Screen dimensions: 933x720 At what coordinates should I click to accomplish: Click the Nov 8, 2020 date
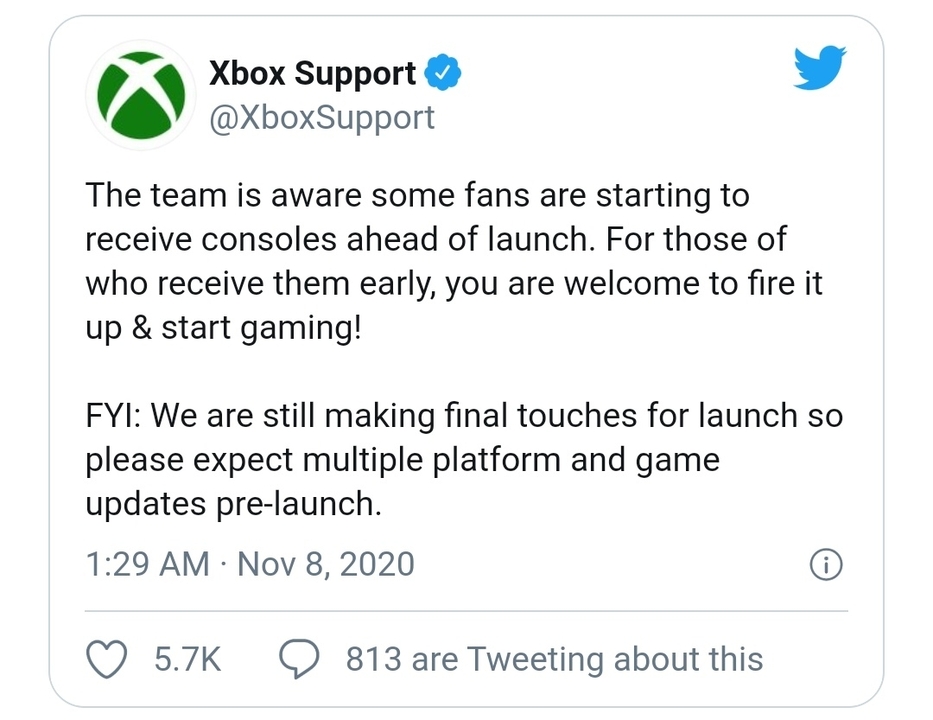pos(326,564)
